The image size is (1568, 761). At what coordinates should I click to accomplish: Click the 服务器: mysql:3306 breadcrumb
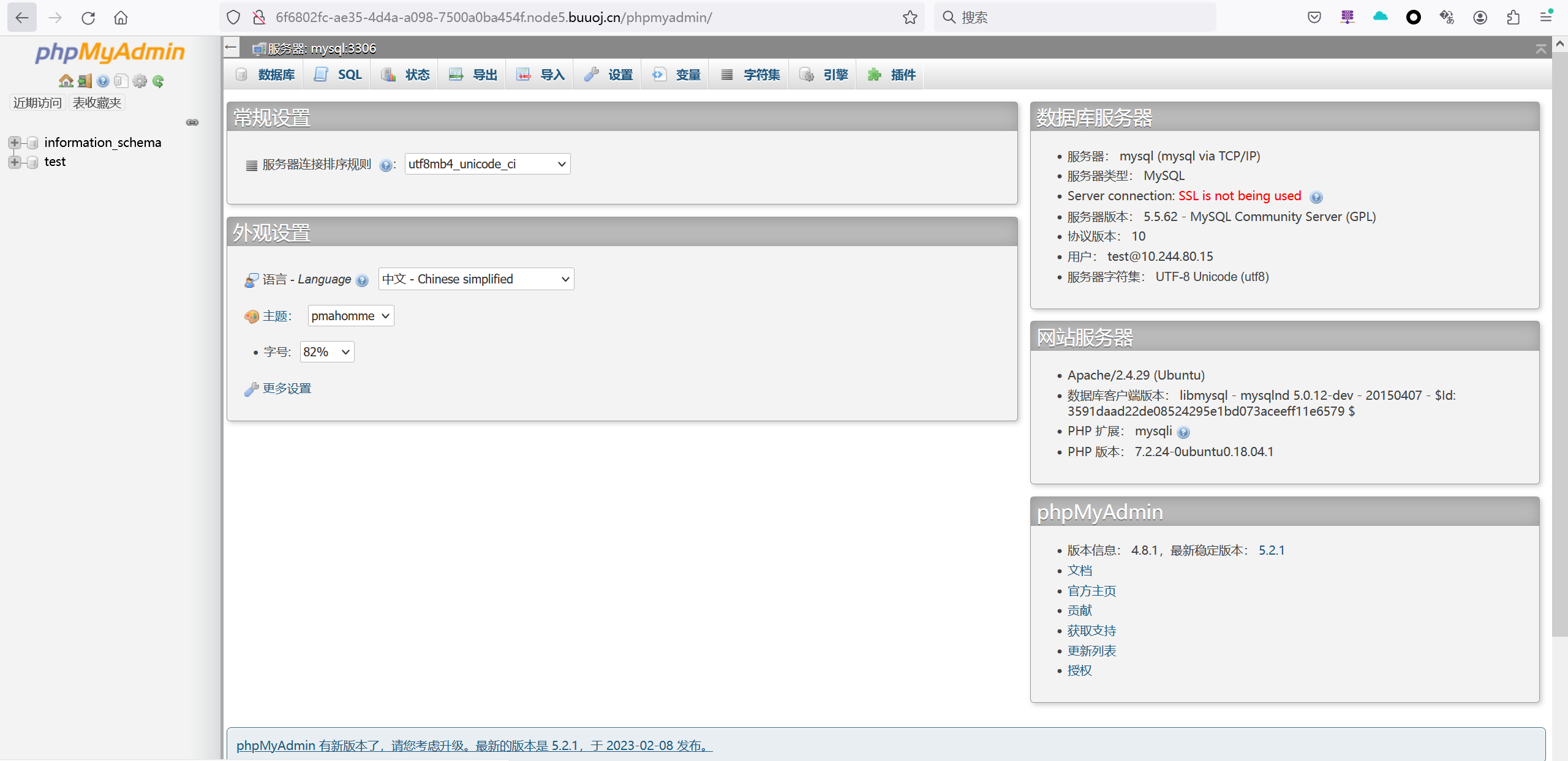tap(322, 48)
